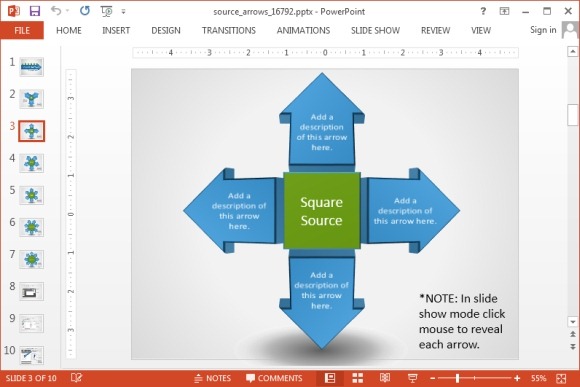
Task: Switch to the INSERT ribbon tab
Action: coord(116,30)
